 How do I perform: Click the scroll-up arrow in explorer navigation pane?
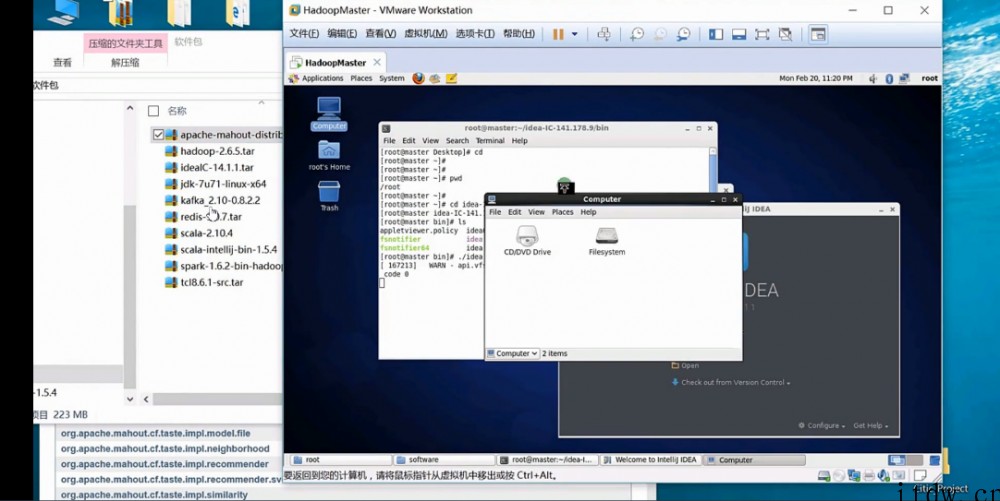pos(130,108)
